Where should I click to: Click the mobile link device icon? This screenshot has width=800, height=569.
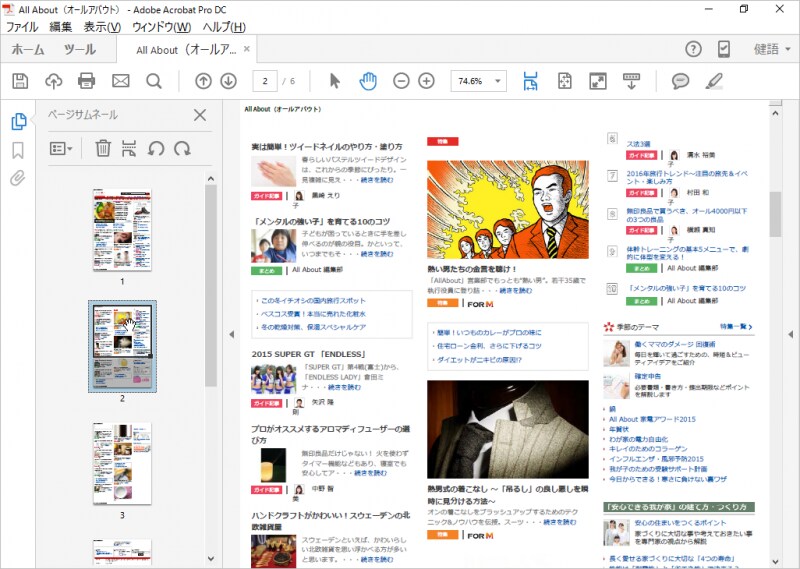(723, 49)
